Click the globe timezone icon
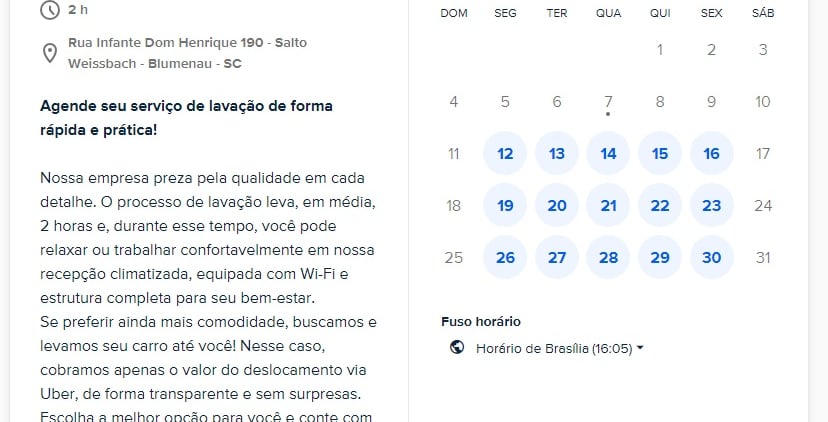The width and height of the screenshot is (828, 422). pos(457,348)
